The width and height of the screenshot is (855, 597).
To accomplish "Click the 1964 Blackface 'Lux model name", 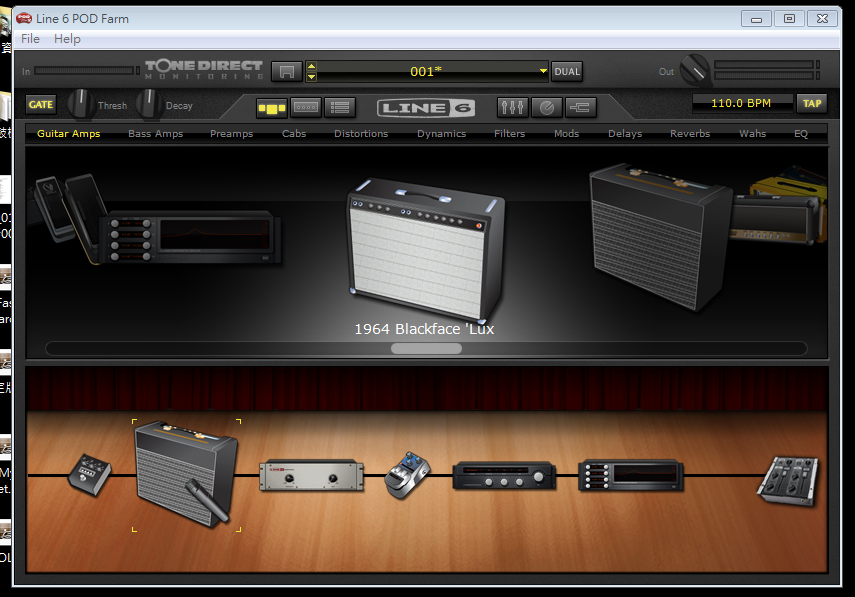I will point(424,329).
